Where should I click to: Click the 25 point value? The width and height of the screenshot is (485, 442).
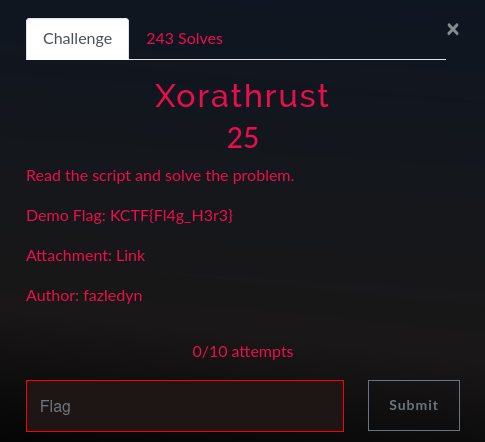[x=243, y=138]
